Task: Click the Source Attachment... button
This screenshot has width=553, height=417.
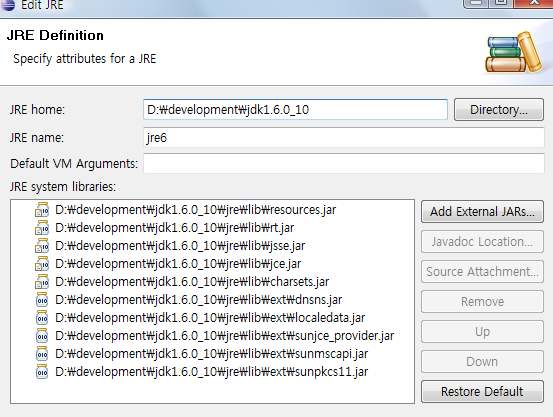Action: 482,272
